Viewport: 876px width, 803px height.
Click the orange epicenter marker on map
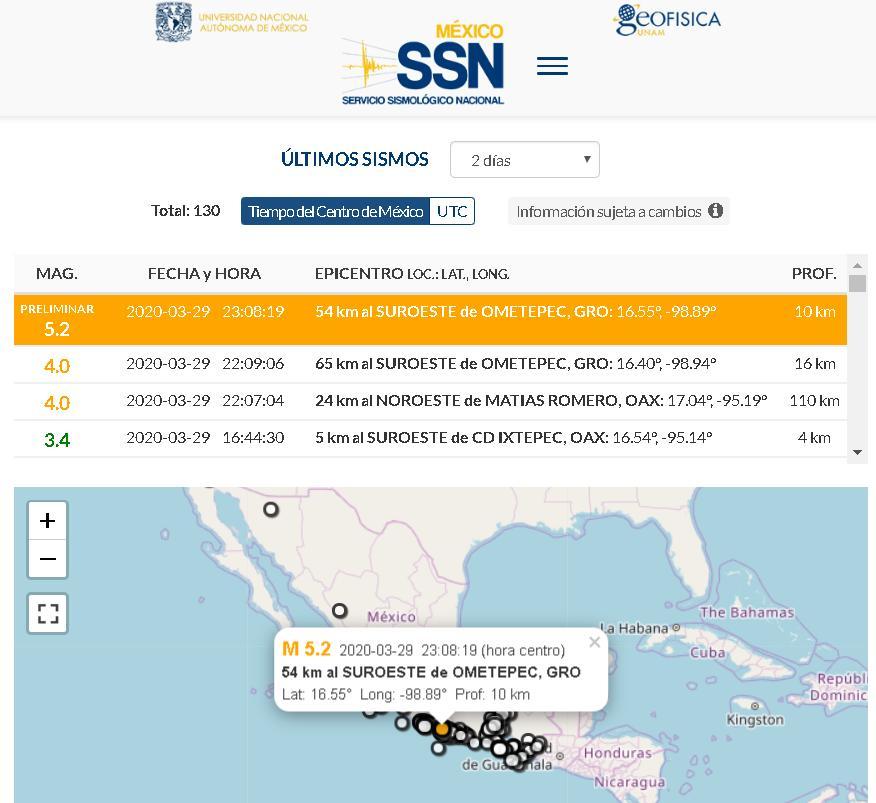click(442, 730)
